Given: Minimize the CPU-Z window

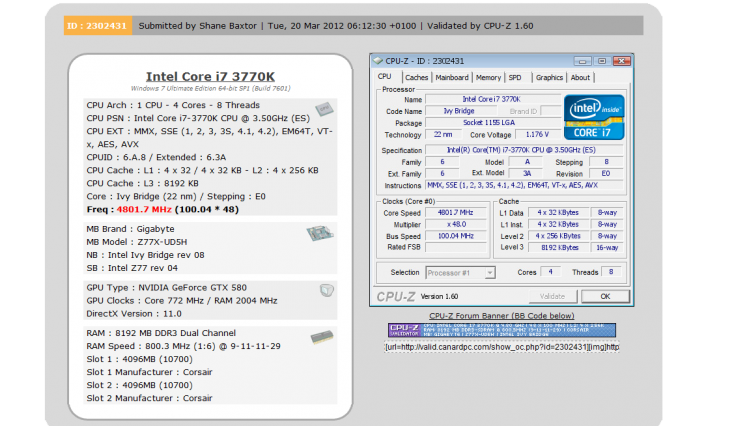Looking at the screenshot, I should coord(582,61).
